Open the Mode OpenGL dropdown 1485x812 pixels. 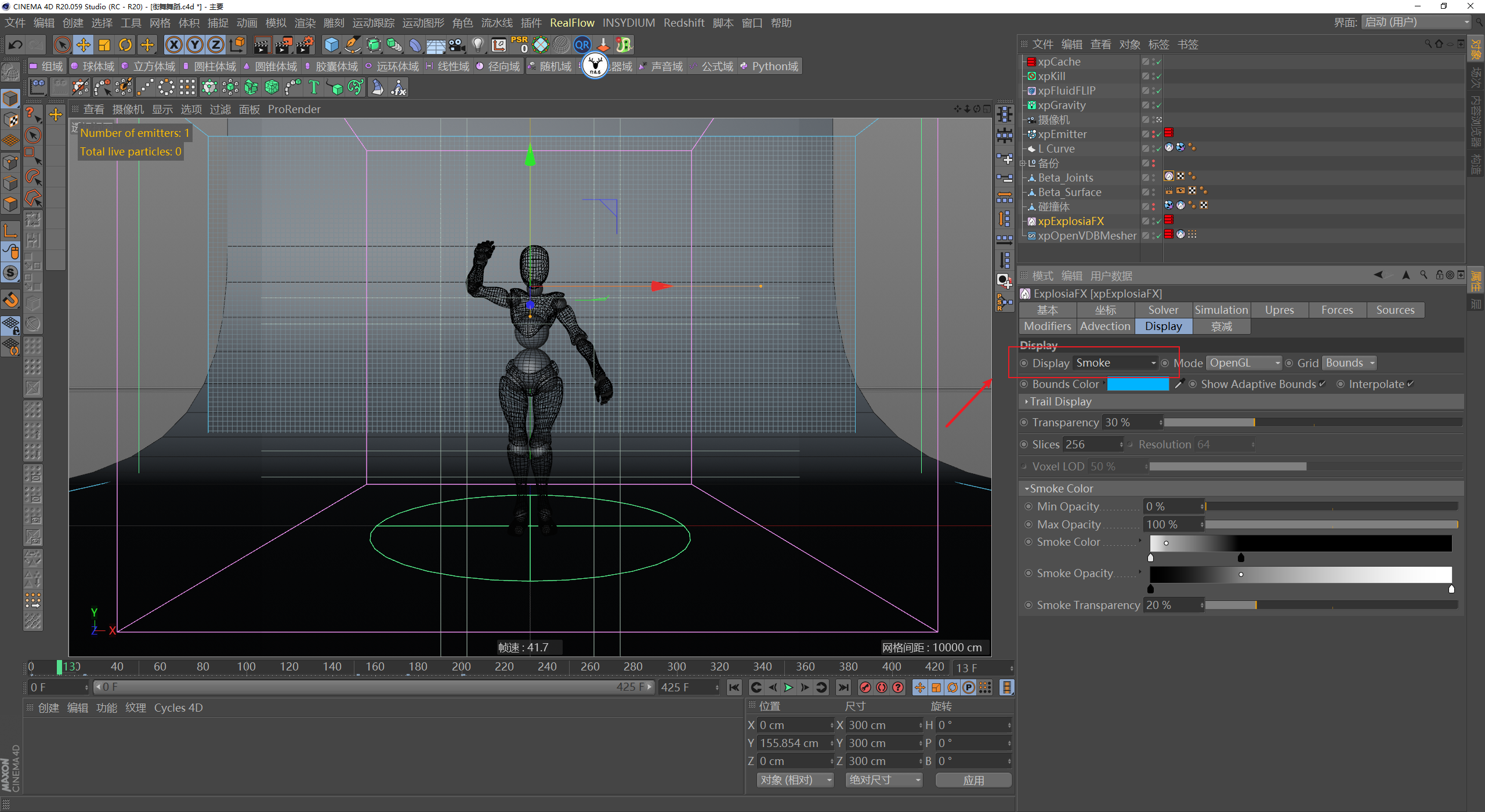coord(1244,363)
